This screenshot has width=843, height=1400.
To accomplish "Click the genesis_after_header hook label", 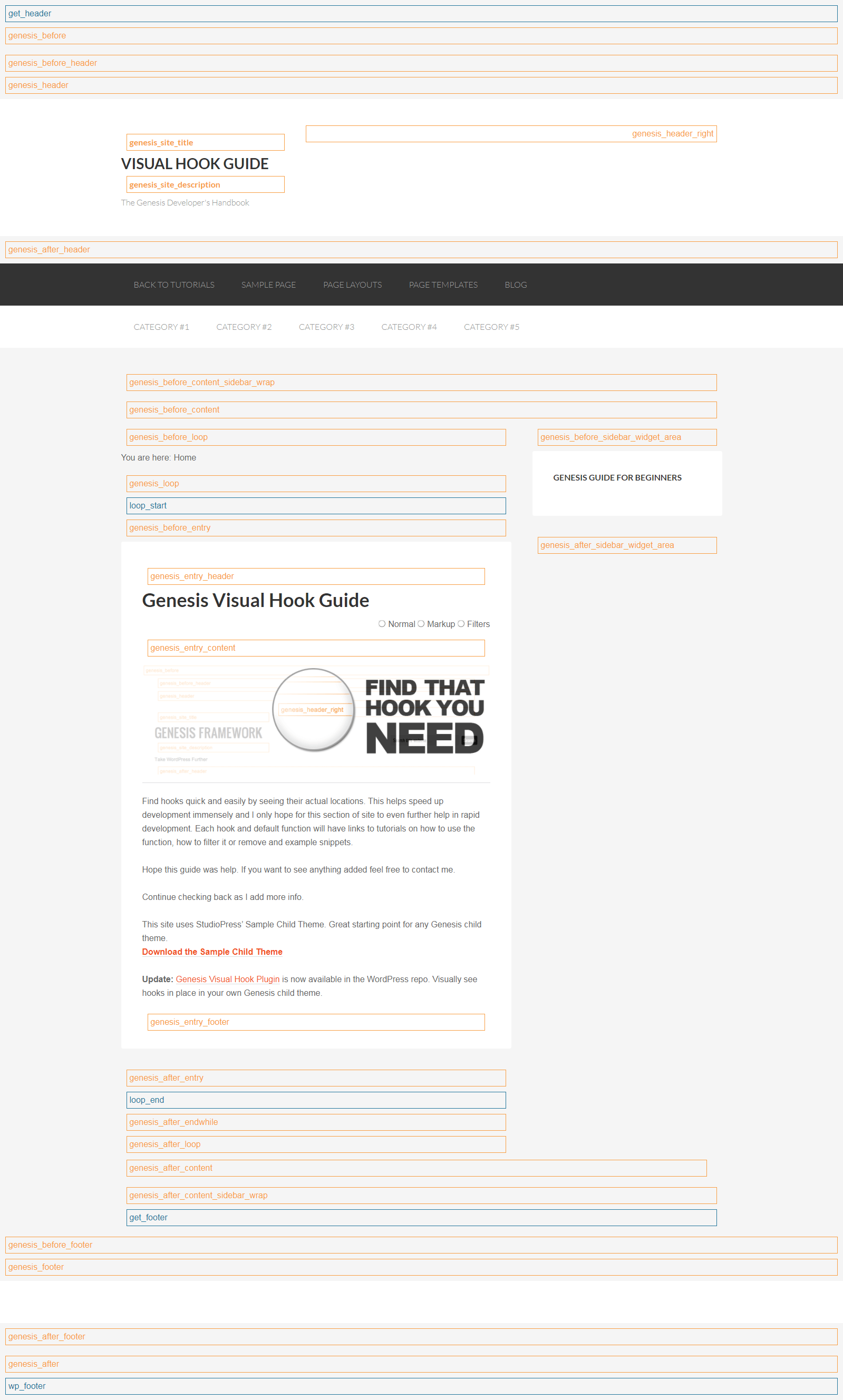I will 422,250.
